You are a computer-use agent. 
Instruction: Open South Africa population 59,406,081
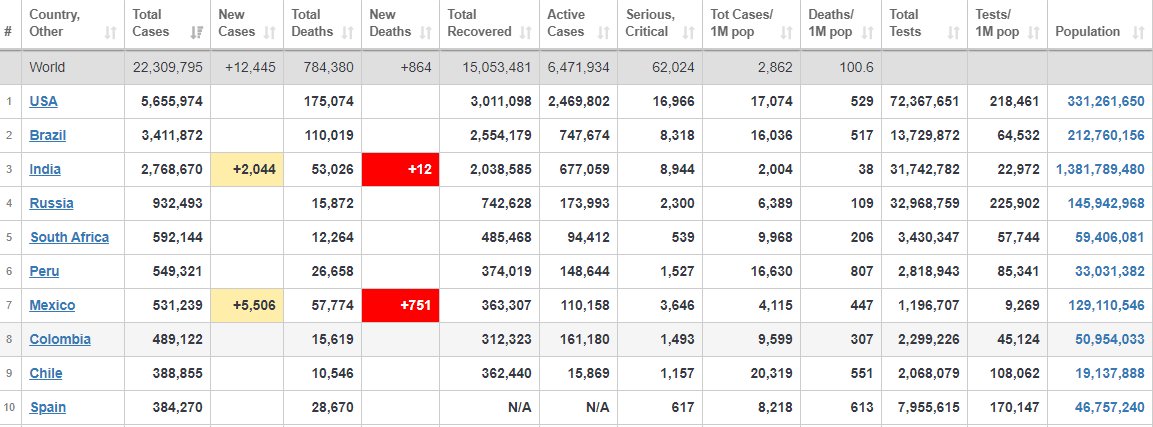[1109, 237]
